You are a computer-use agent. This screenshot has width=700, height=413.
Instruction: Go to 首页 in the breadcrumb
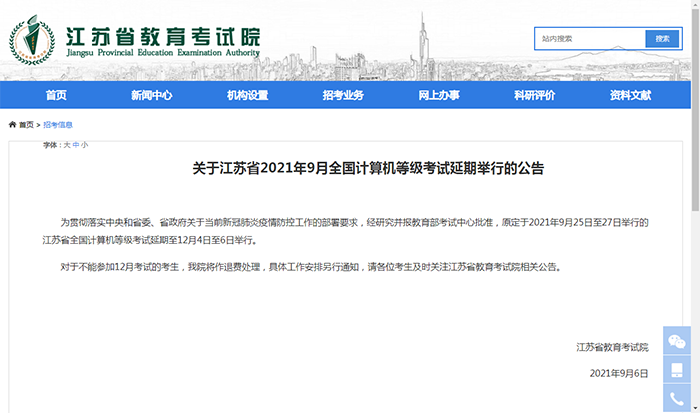(x=26, y=125)
